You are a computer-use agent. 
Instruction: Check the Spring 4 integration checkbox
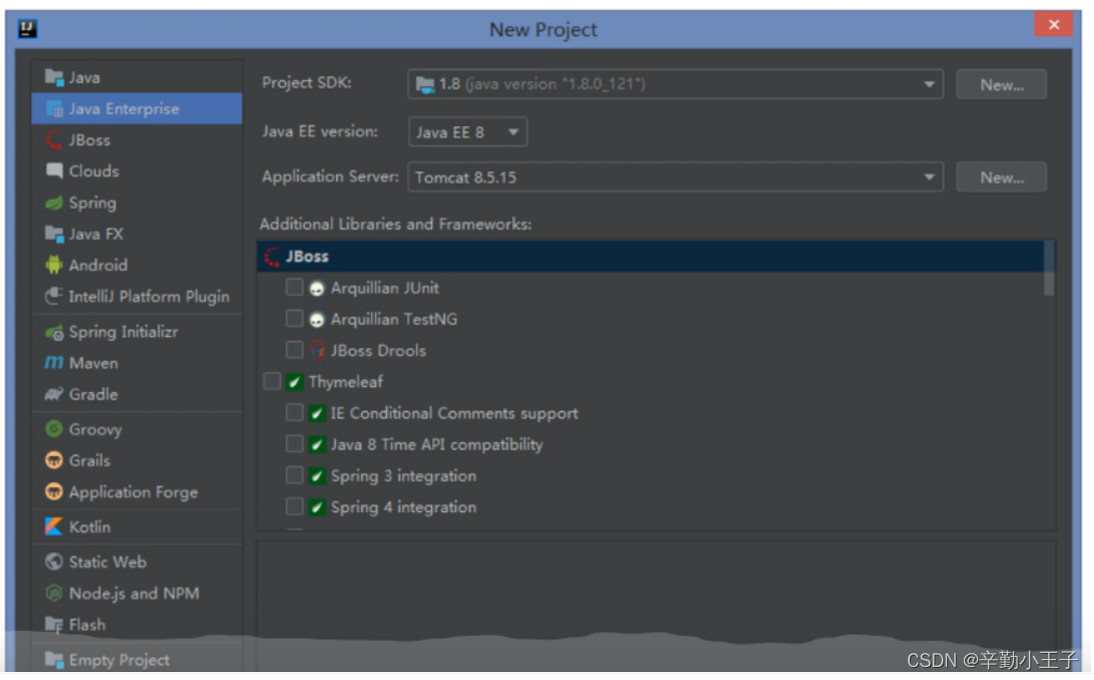coord(294,507)
